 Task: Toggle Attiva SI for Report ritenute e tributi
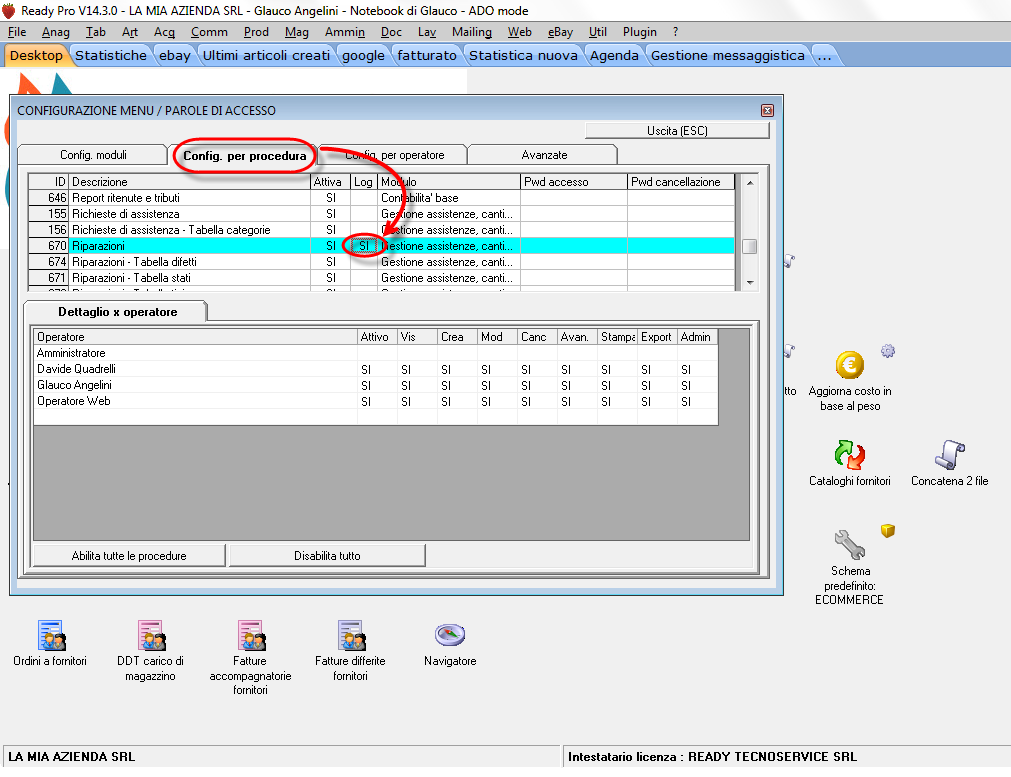coord(331,198)
